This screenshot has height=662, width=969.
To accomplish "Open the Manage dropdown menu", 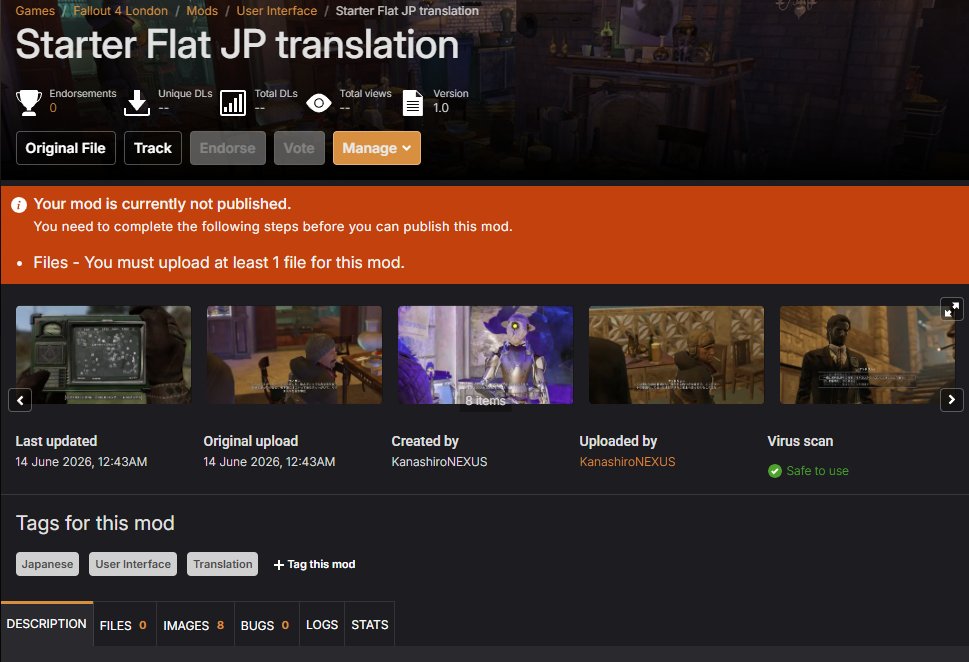I will 376,148.
